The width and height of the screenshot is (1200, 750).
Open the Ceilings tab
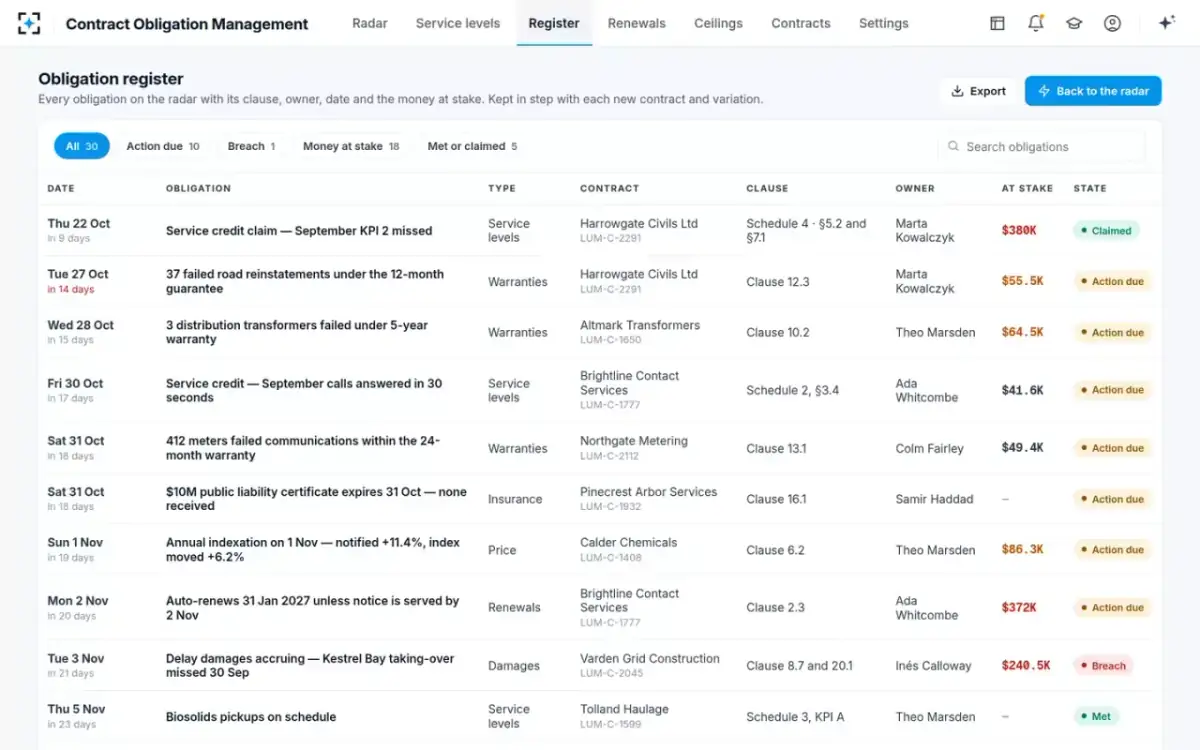point(718,23)
